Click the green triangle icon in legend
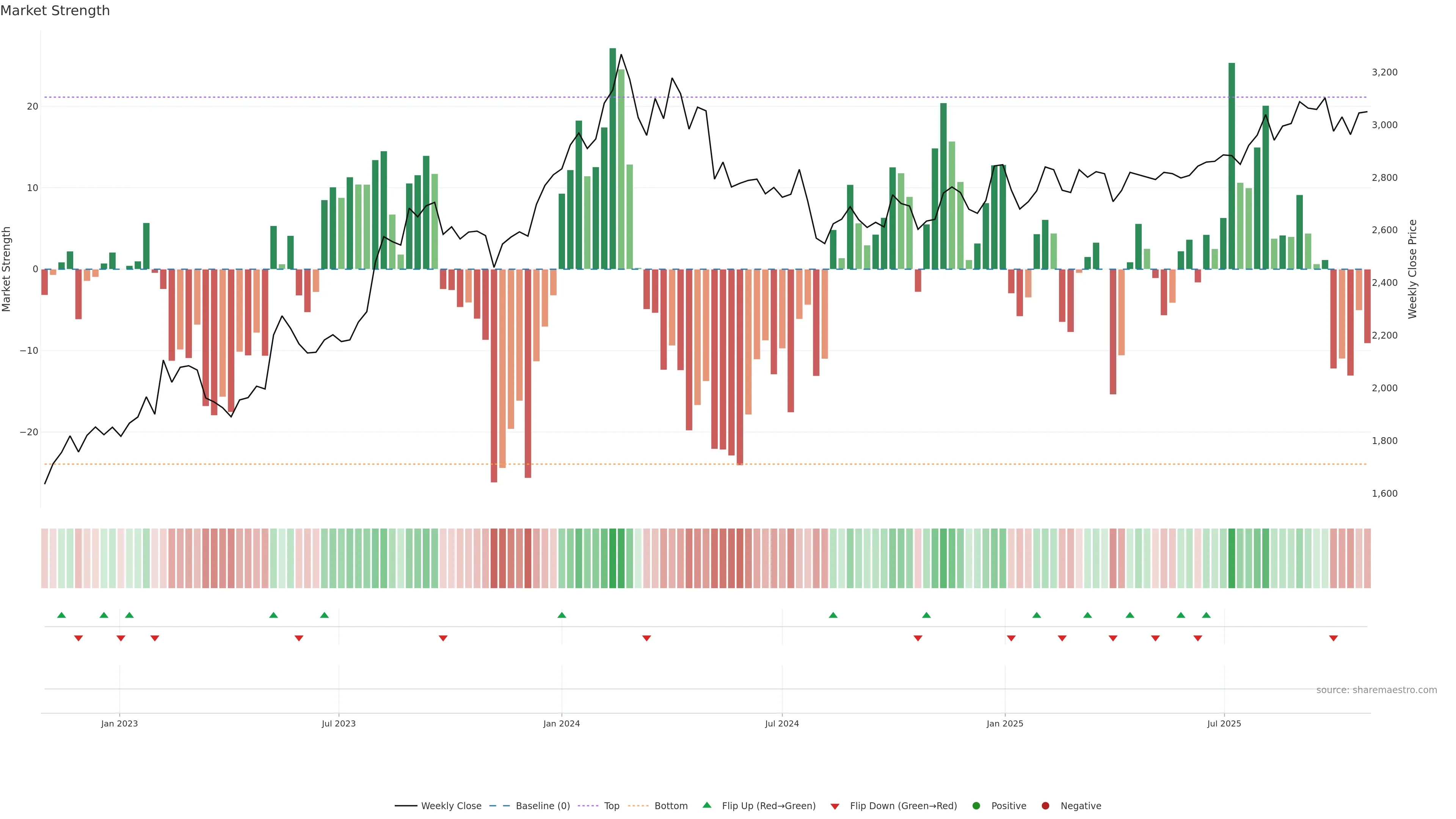This screenshot has height=819, width=1456. pyautogui.click(x=706, y=805)
